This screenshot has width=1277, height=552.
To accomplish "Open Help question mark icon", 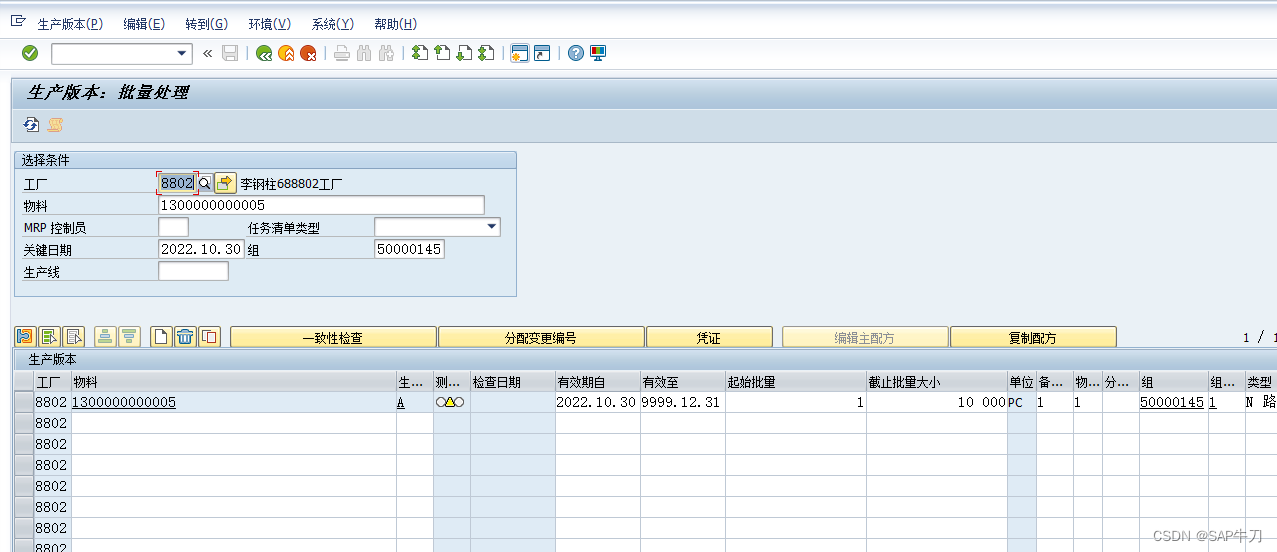I will 576,53.
